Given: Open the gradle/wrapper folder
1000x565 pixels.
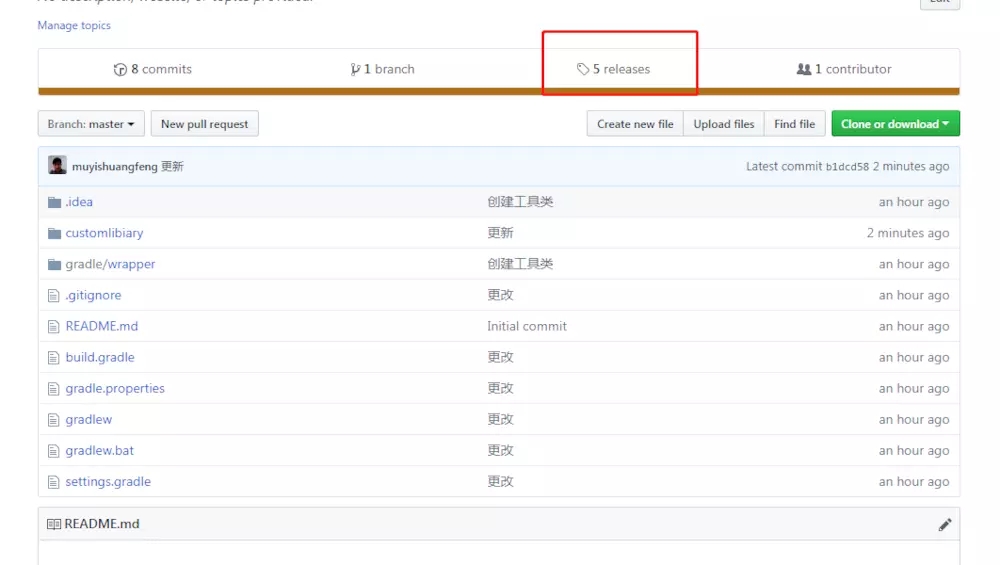Looking at the screenshot, I should pyautogui.click(x=110, y=264).
